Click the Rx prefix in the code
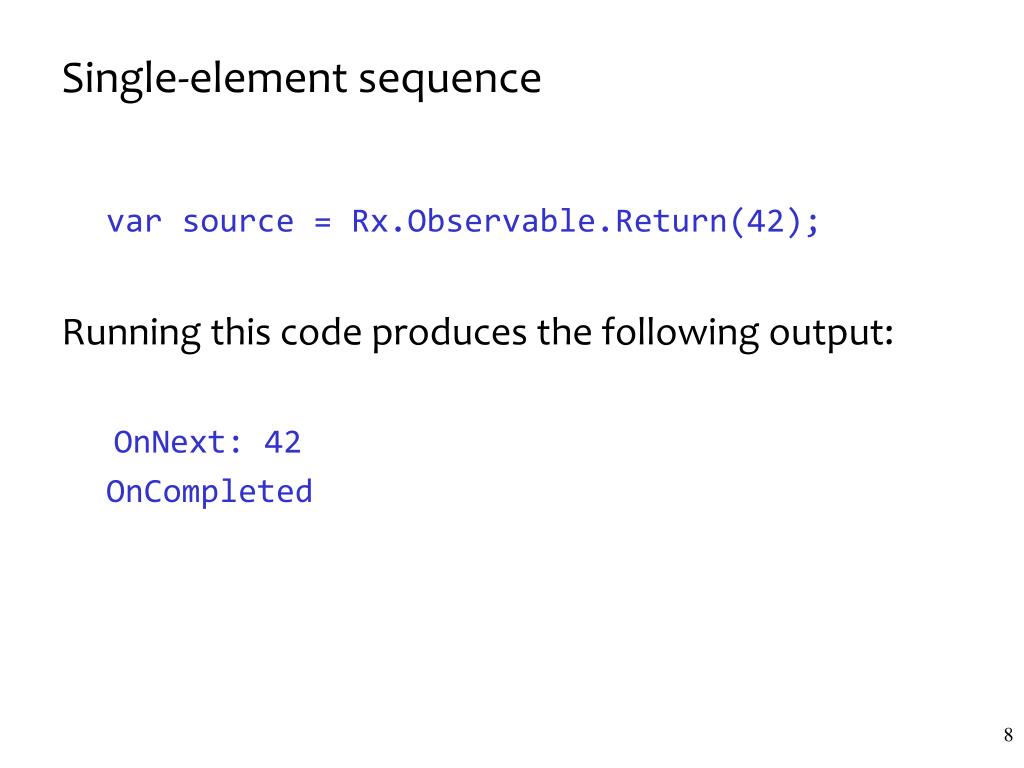The width and height of the screenshot is (1024, 768). (370, 222)
